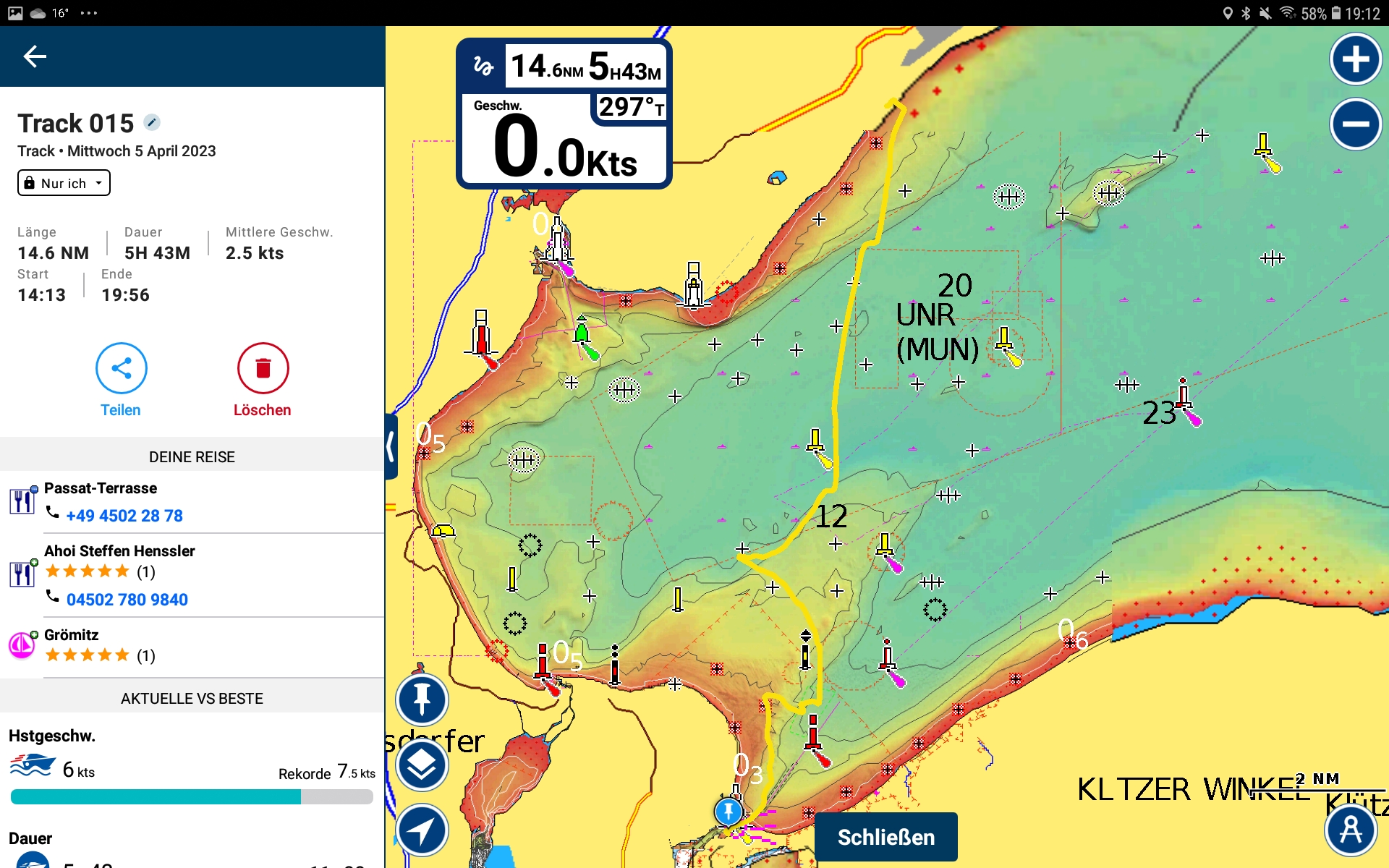Image resolution: width=1389 pixels, height=868 pixels.
Task: Call Ahoi Steffen Henssler phone number
Action: (127, 600)
